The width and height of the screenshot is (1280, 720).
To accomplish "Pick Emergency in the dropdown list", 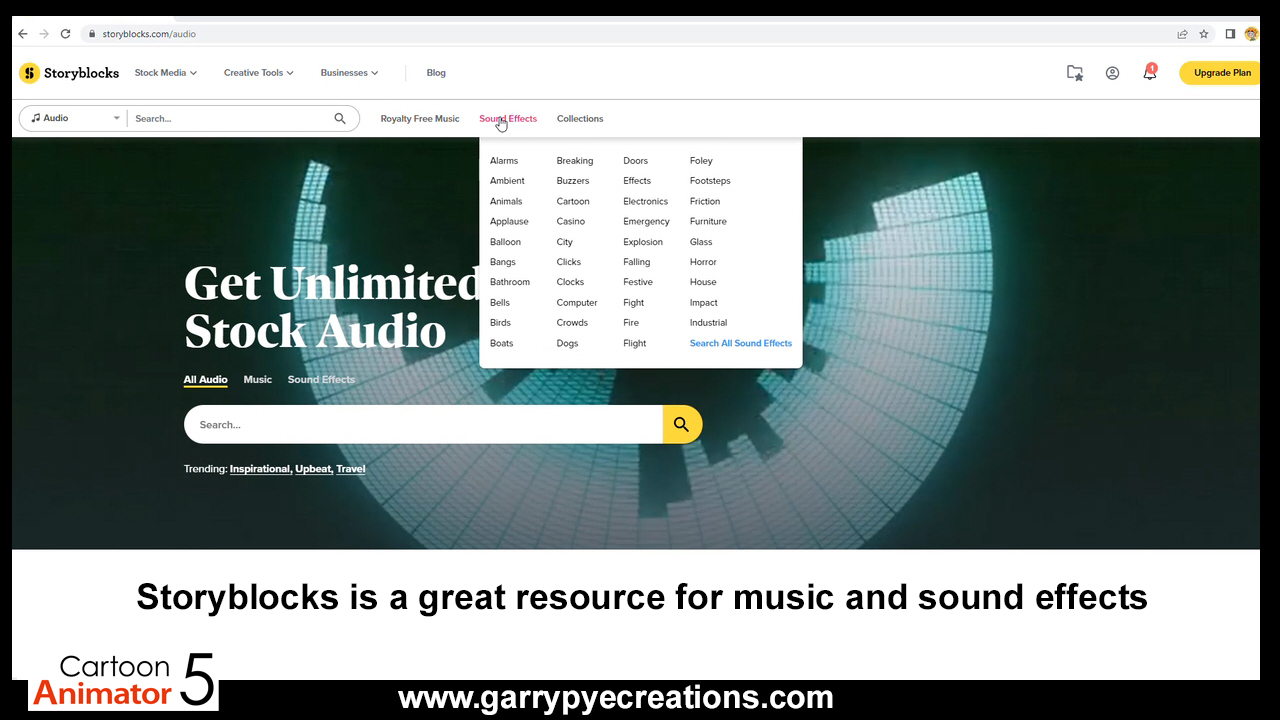I will tap(646, 221).
